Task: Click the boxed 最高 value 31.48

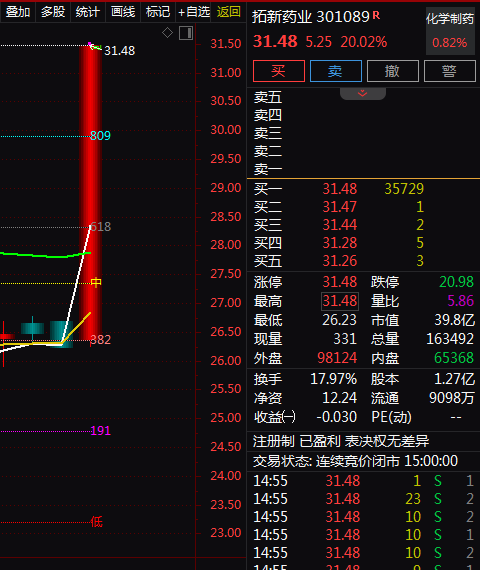Action: click(x=340, y=301)
